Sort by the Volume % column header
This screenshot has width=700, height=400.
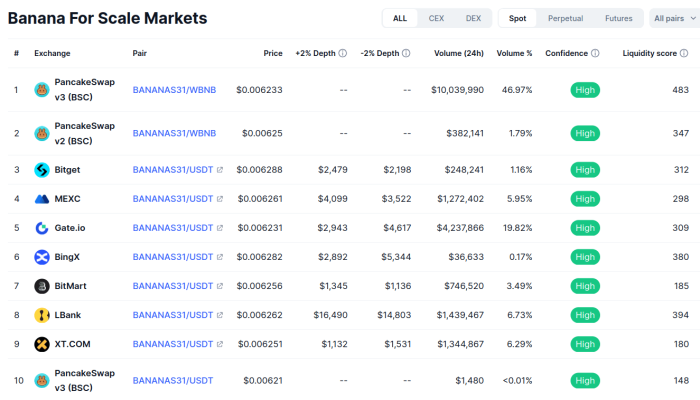[x=514, y=53]
